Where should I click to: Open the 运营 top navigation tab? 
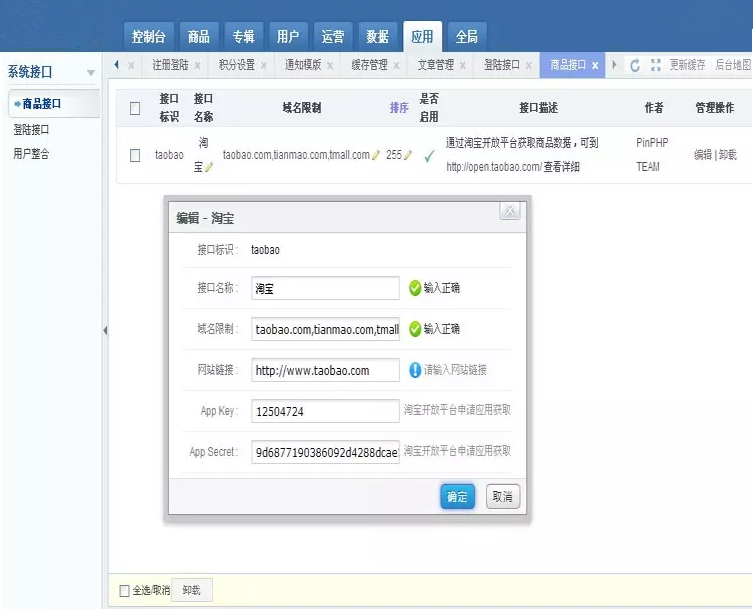tap(333, 37)
